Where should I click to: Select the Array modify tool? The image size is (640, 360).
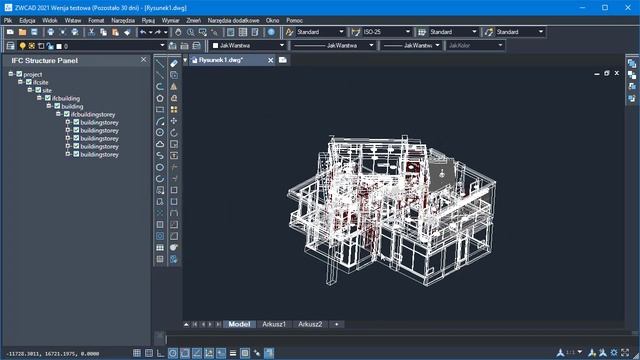174,109
